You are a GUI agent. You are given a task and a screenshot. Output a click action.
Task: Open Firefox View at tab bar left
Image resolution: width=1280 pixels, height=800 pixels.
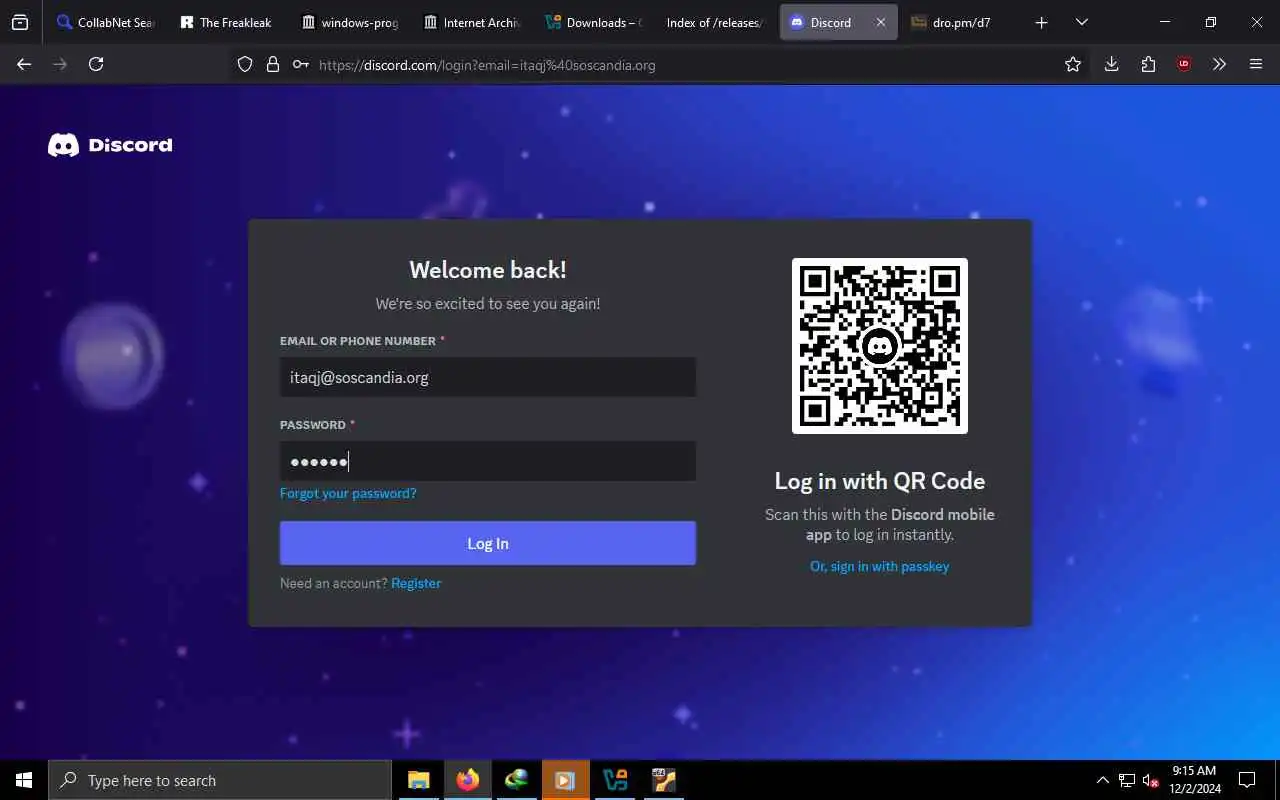point(20,22)
